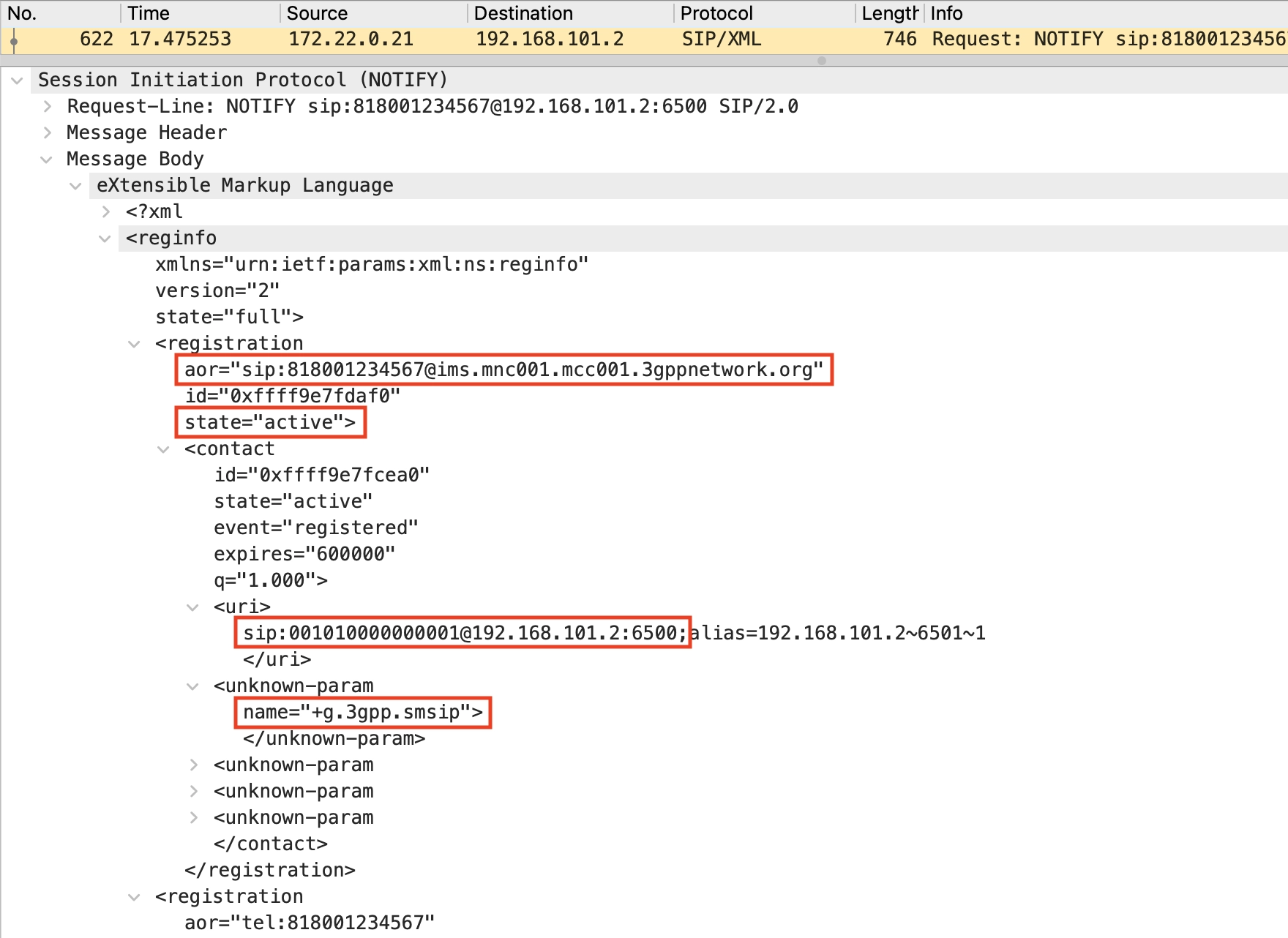Select packet number 622 row

tap(439, 40)
